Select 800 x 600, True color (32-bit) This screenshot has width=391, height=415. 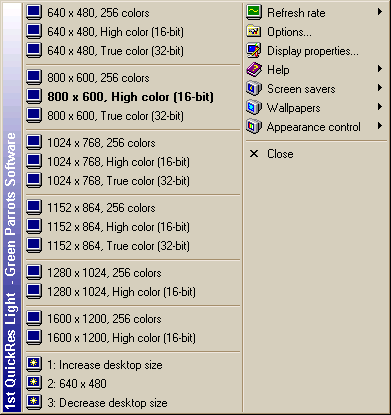coord(133,116)
